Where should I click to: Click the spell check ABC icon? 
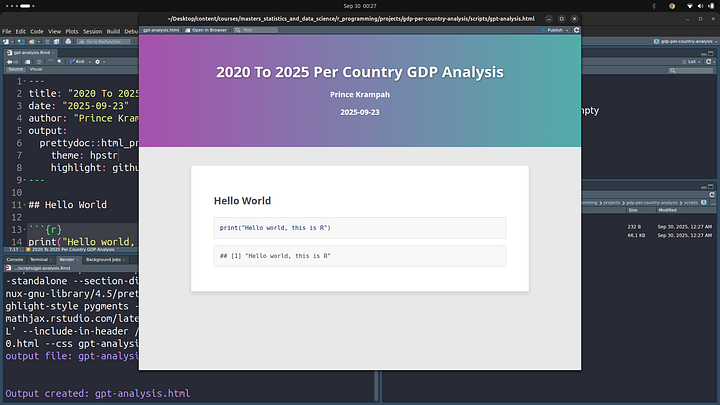(51, 62)
